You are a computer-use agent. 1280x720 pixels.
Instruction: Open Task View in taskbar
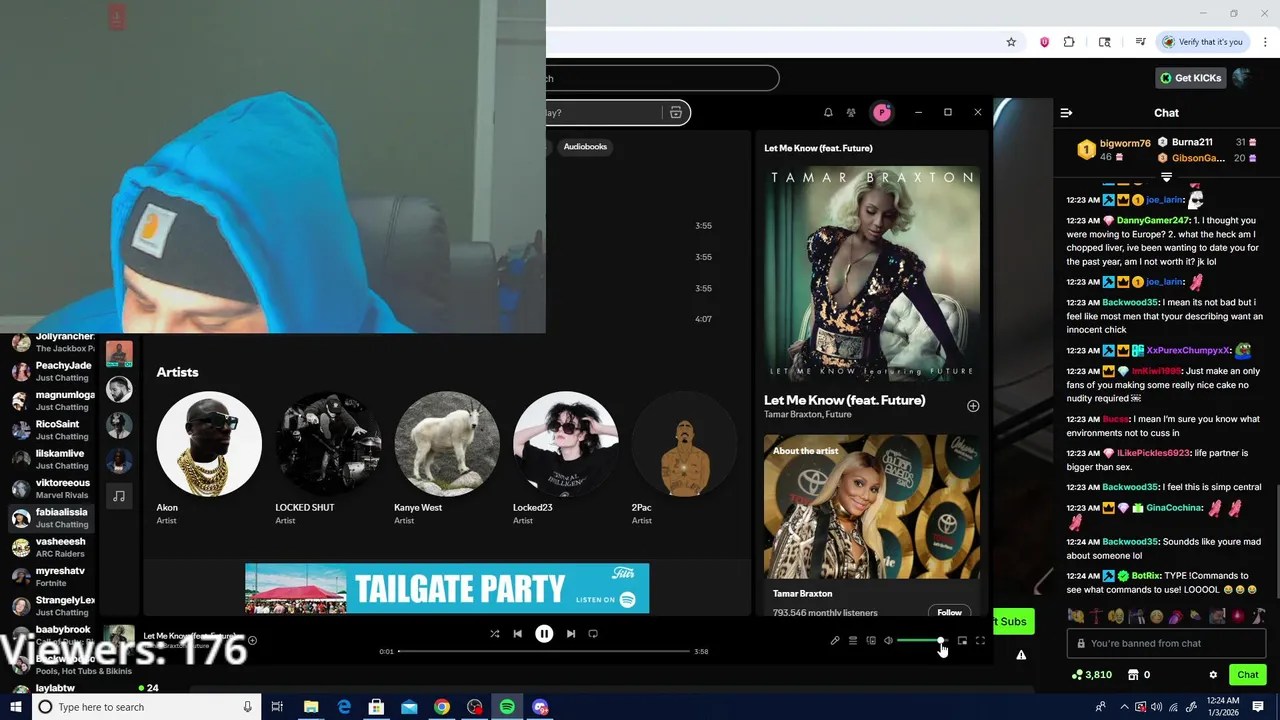click(x=277, y=707)
